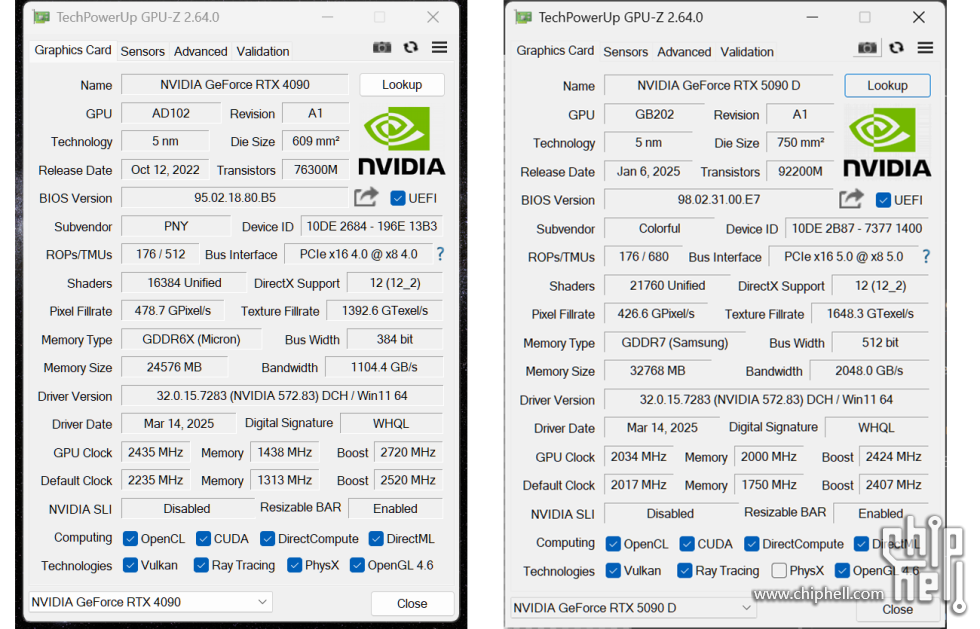Click Lookup button in RTX 4090 window

(x=402, y=85)
